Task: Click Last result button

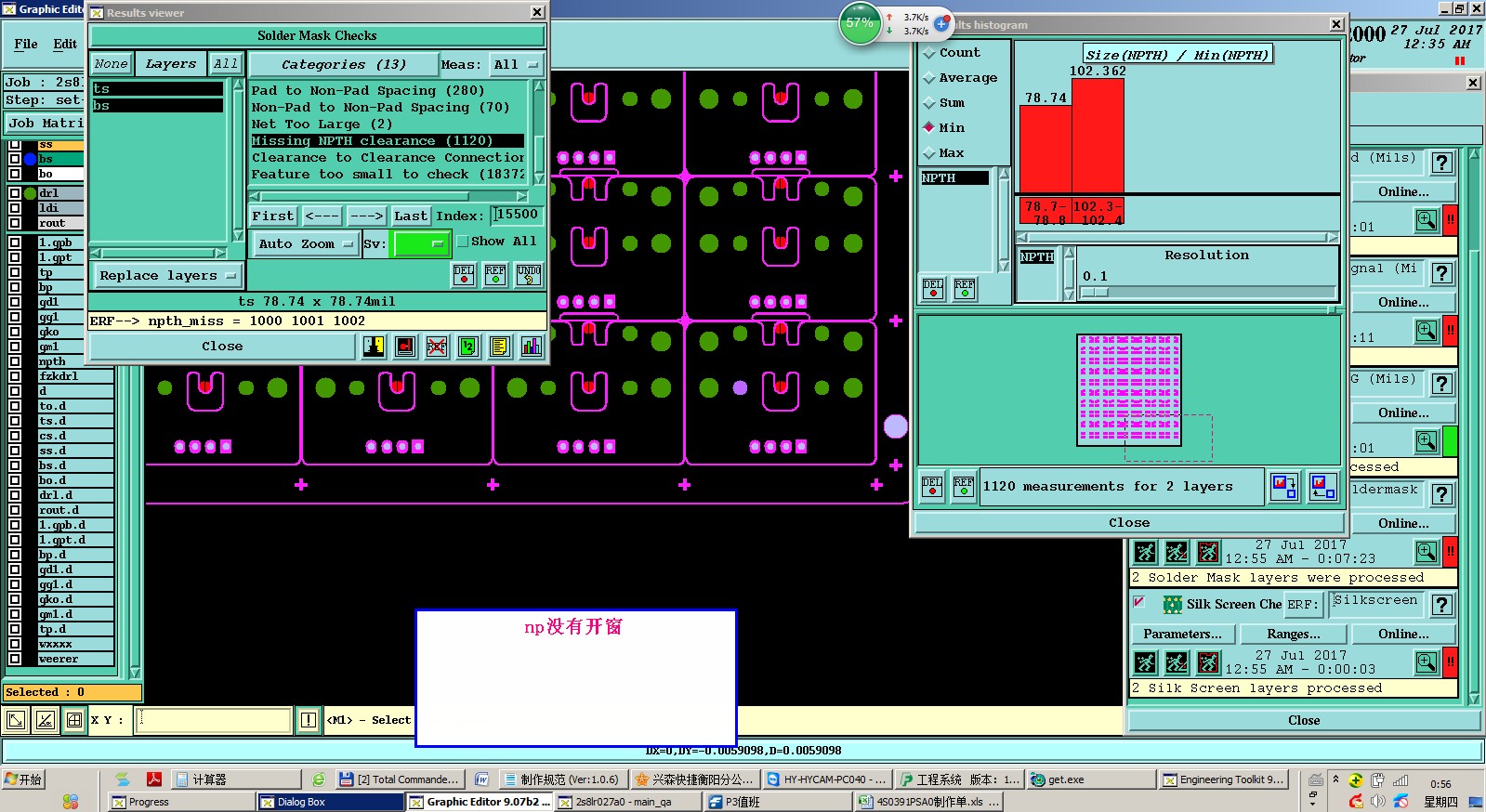Action: point(411,216)
